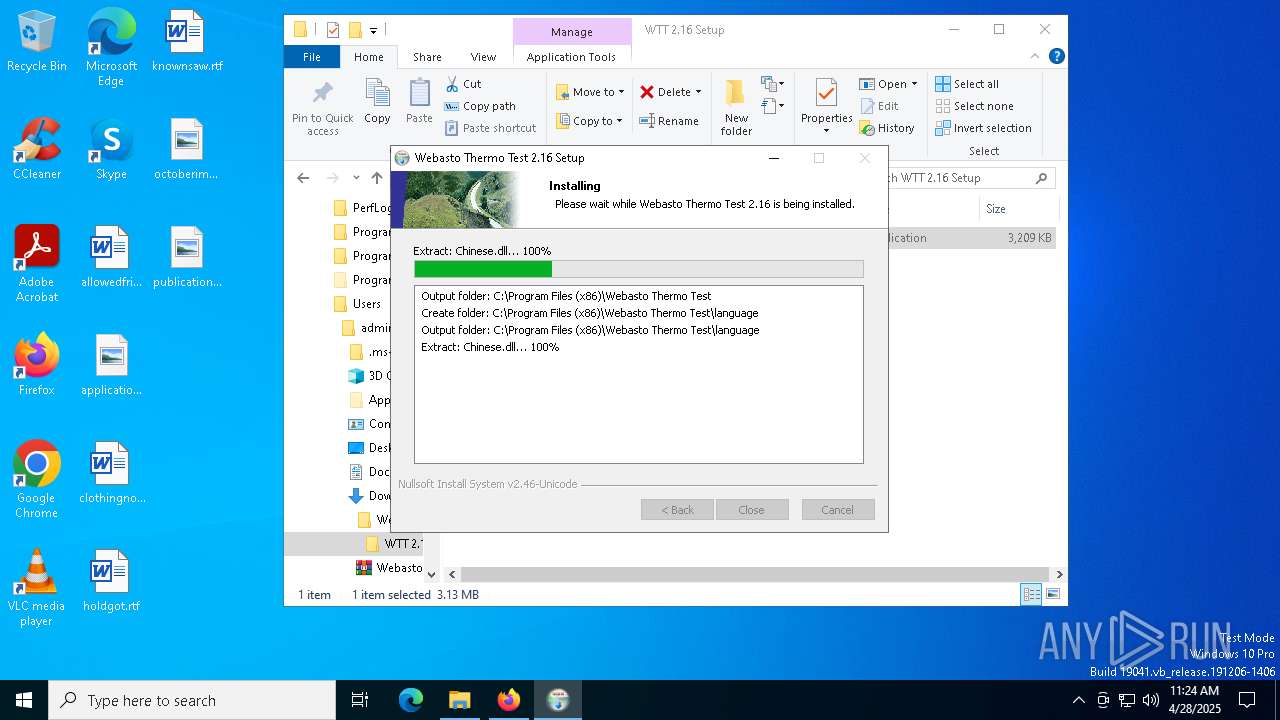Screen dimensions: 1280x720
Task: Click Pin to Quick access in ribbon
Action: (x=322, y=108)
